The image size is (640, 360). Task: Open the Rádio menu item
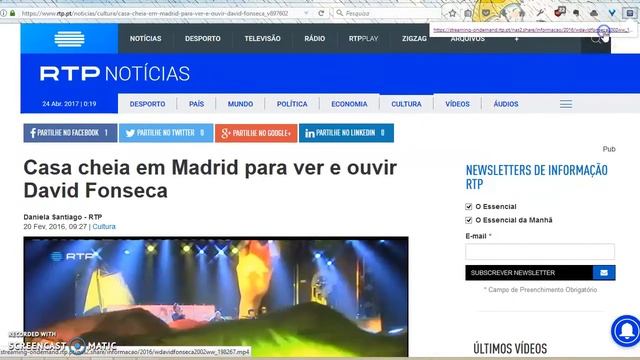[315, 39]
